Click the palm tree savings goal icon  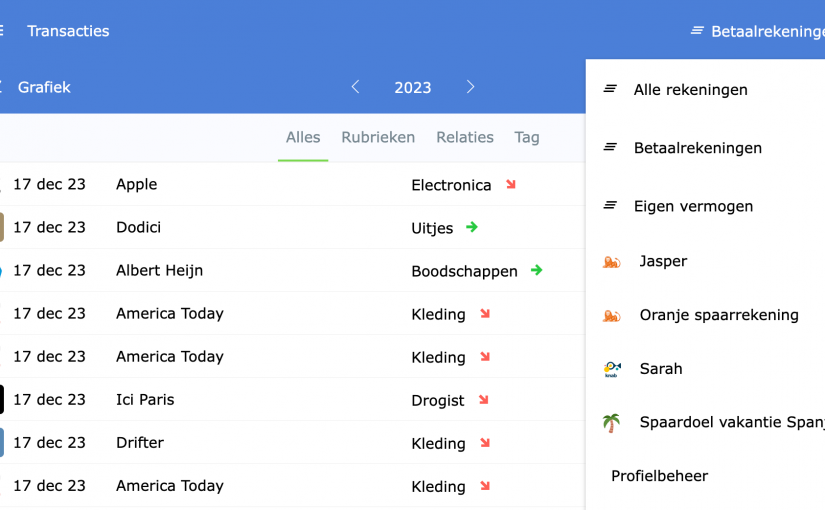point(611,423)
